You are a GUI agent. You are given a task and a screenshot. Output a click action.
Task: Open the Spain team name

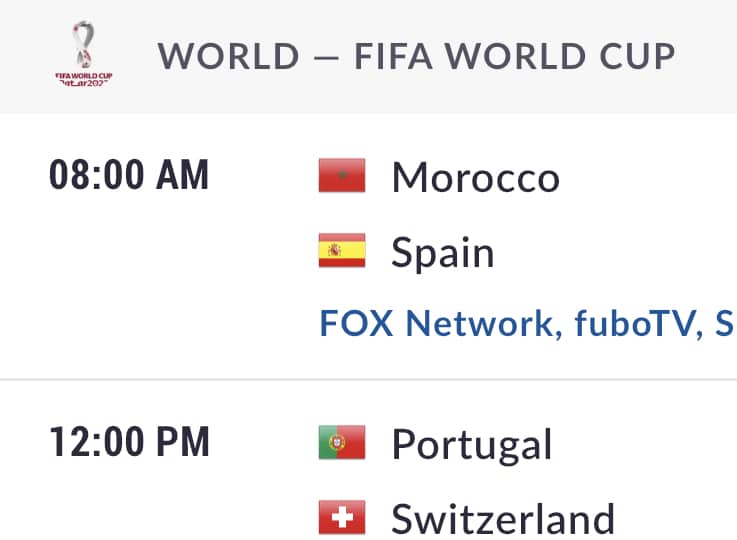point(443,253)
